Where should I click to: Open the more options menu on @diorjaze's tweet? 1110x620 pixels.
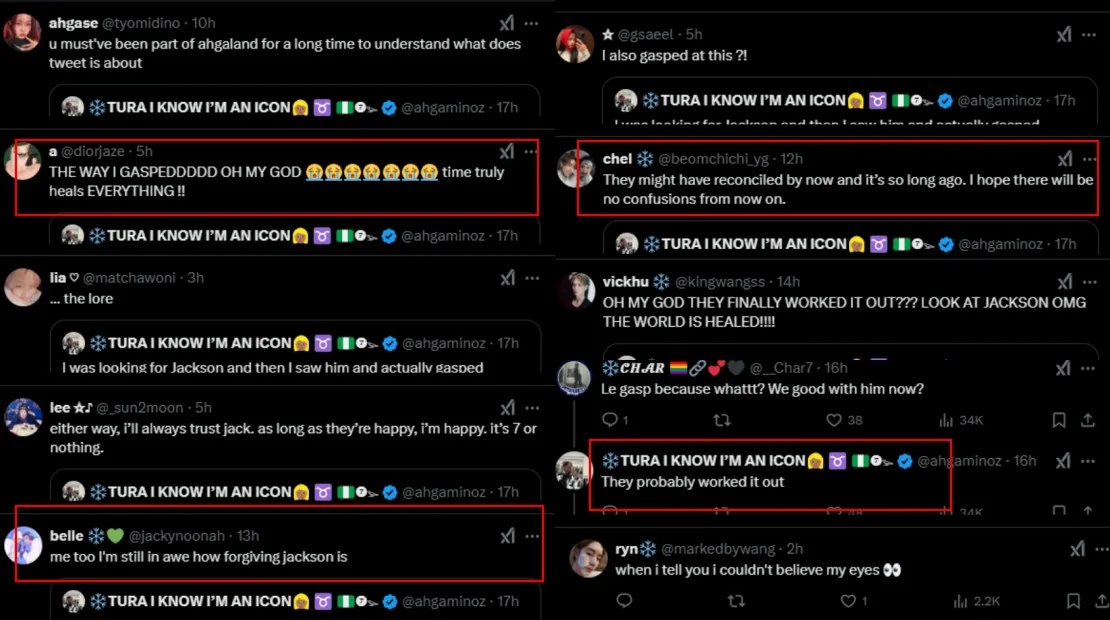point(531,151)
